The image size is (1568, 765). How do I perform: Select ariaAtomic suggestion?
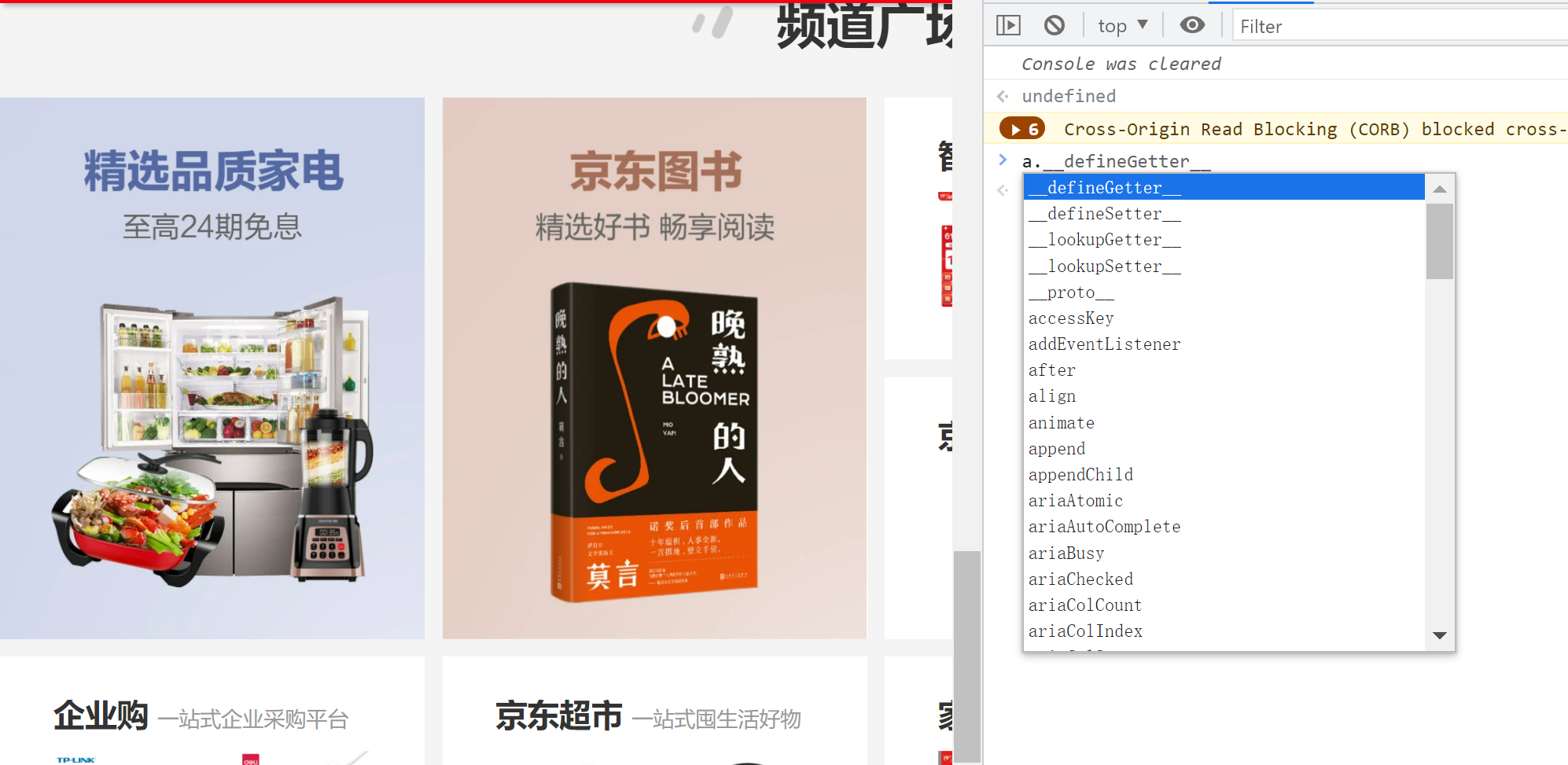[1224, 500]
